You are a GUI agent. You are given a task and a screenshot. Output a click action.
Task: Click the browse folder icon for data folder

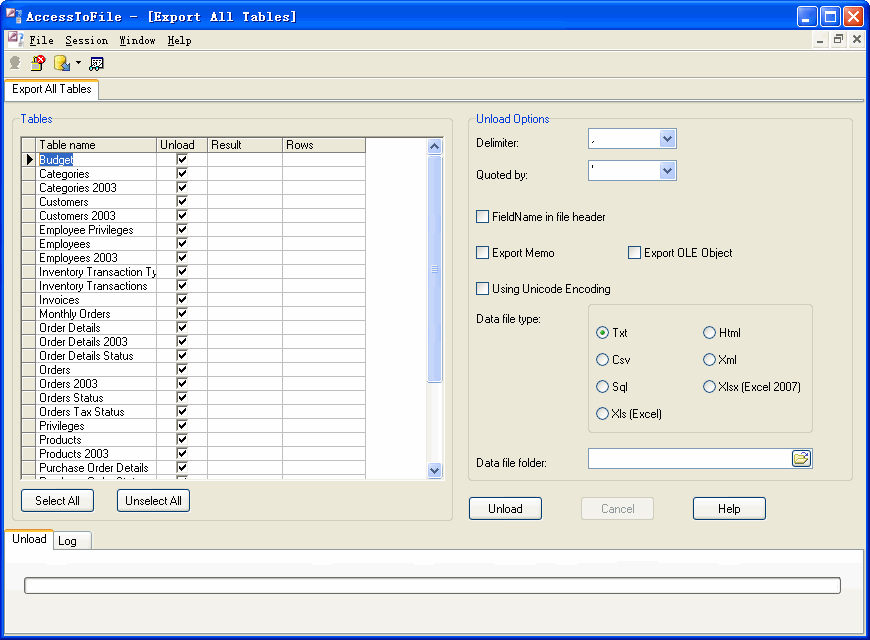(801, 458)
